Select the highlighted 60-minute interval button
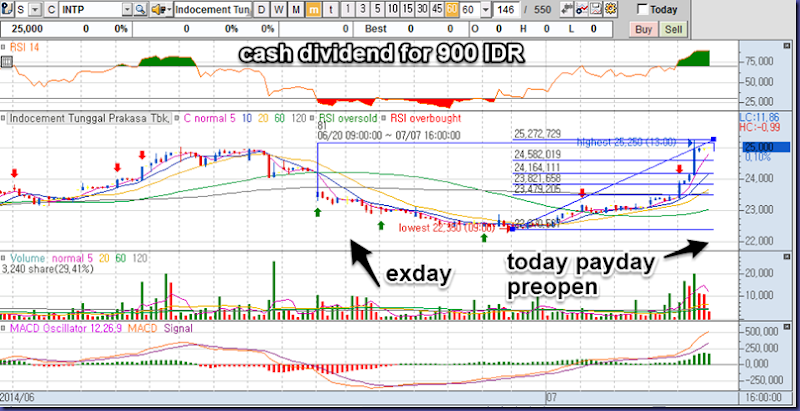 click(452, 9)
